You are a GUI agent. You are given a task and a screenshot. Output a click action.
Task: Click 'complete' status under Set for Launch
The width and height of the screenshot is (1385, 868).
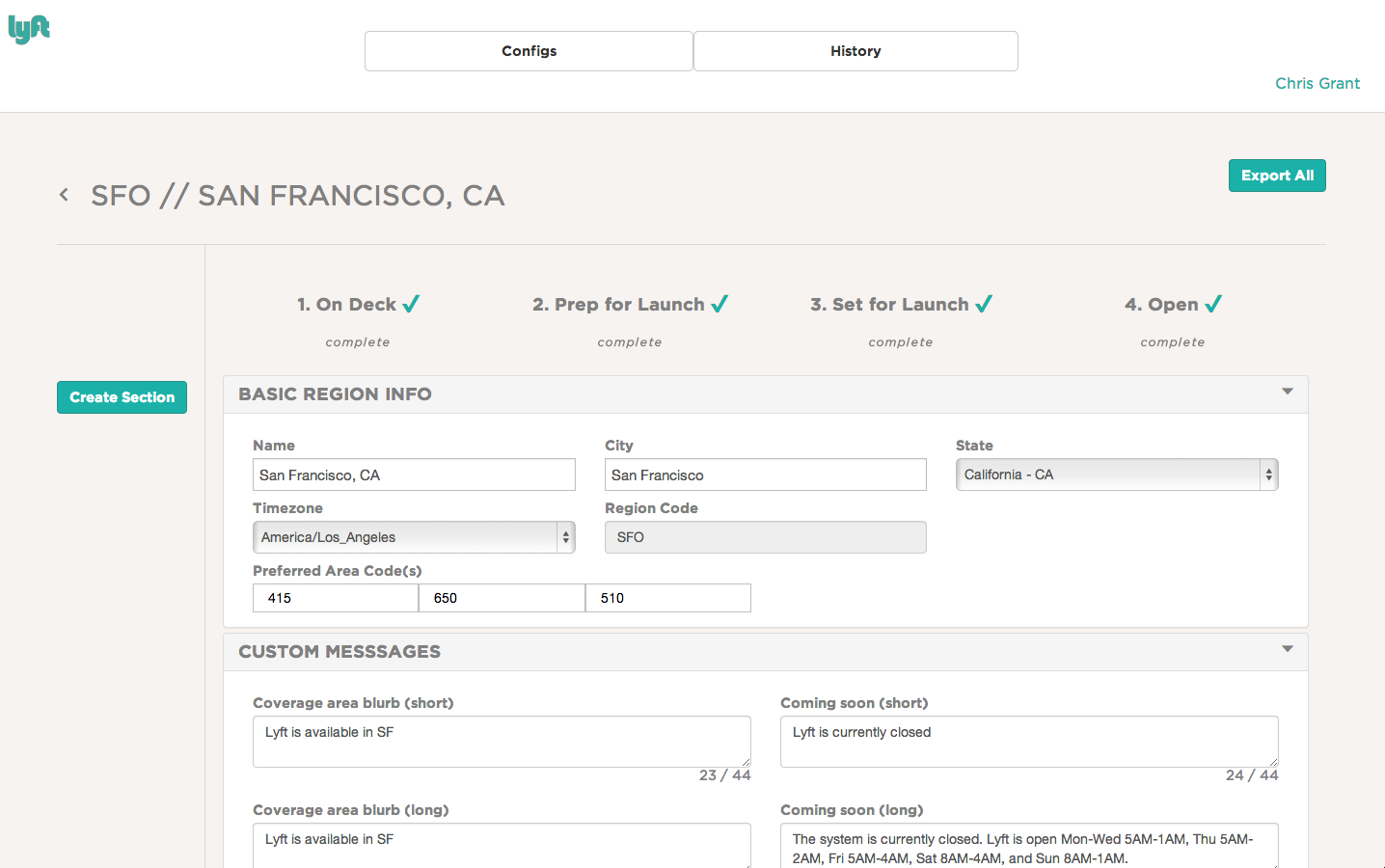click(901, 342)
